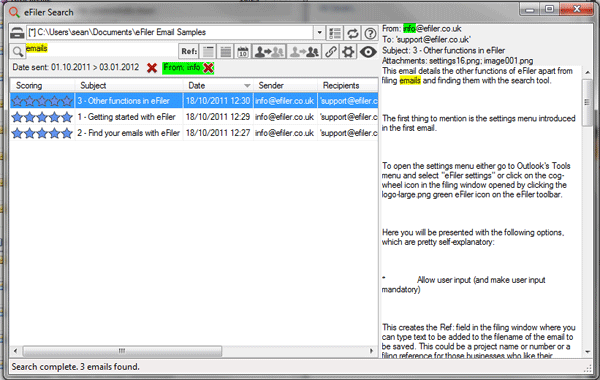Click the 'To: support@efiler.co.uk' preview line
600x380 pixels.
click(x=426, y=39)
